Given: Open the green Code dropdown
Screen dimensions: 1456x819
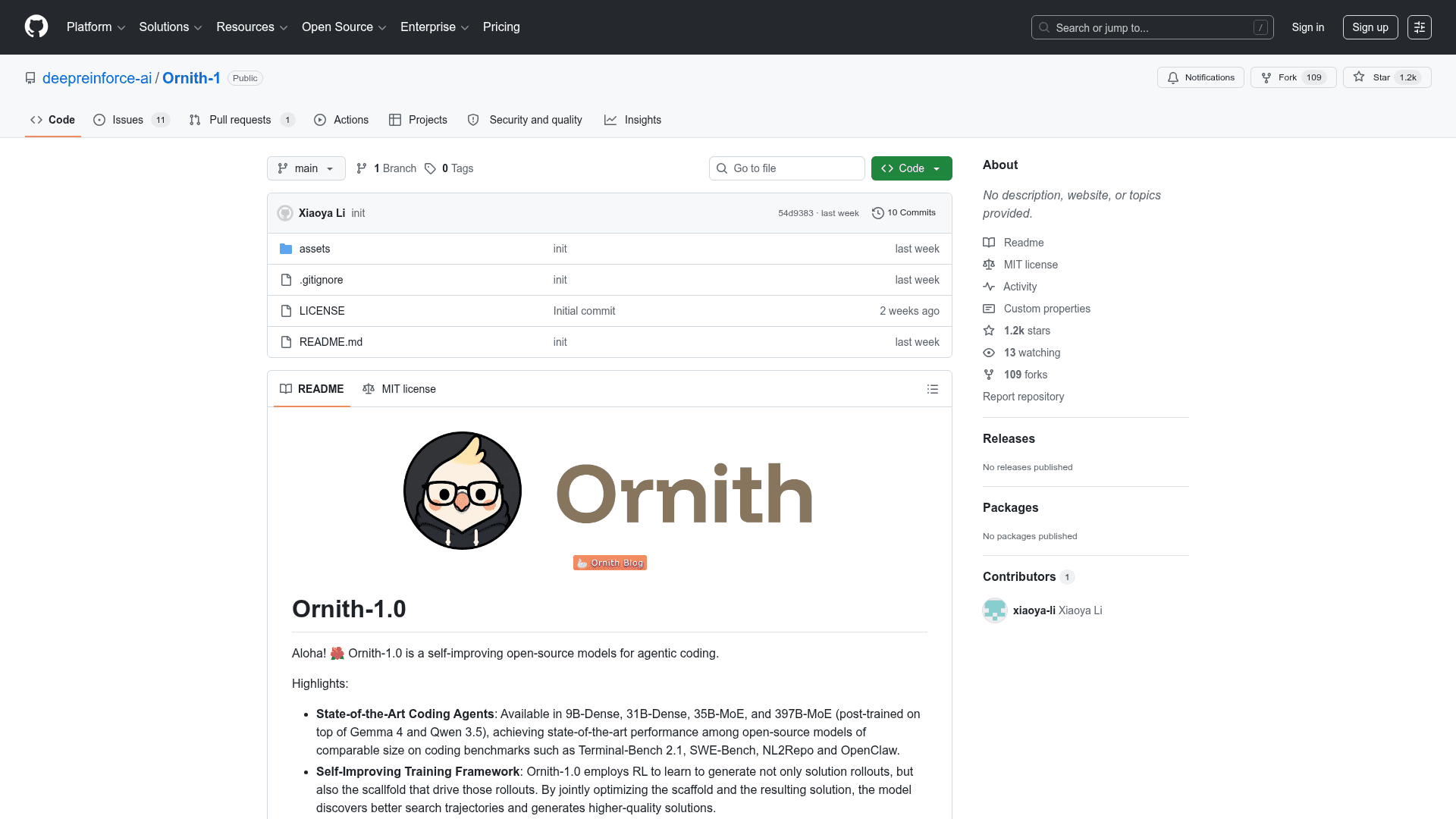Looking at the screenshot, I should [912, 168].
